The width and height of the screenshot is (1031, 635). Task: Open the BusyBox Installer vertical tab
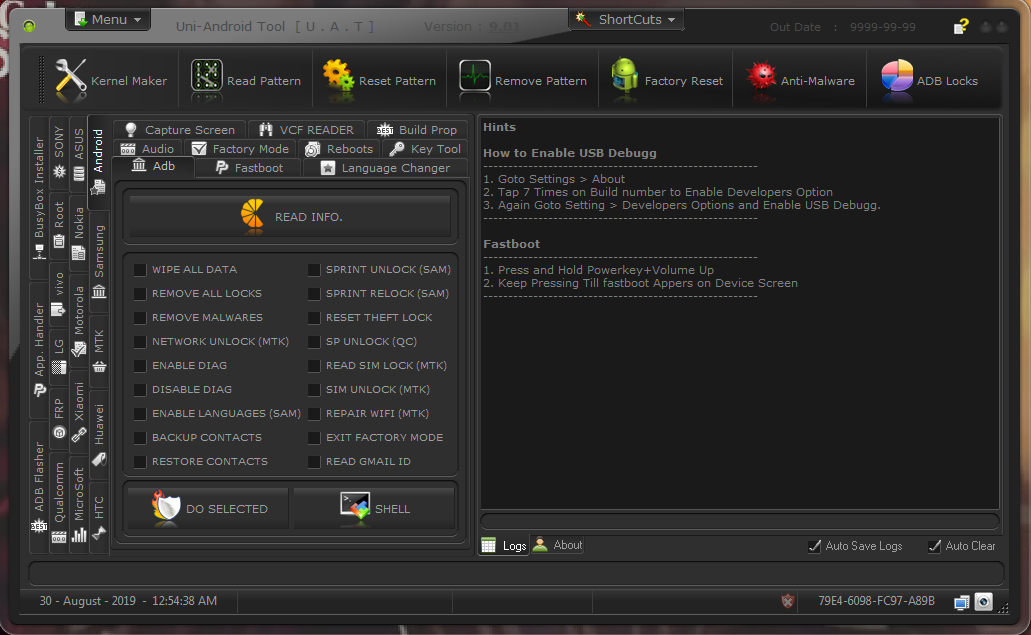click(39, 197)
